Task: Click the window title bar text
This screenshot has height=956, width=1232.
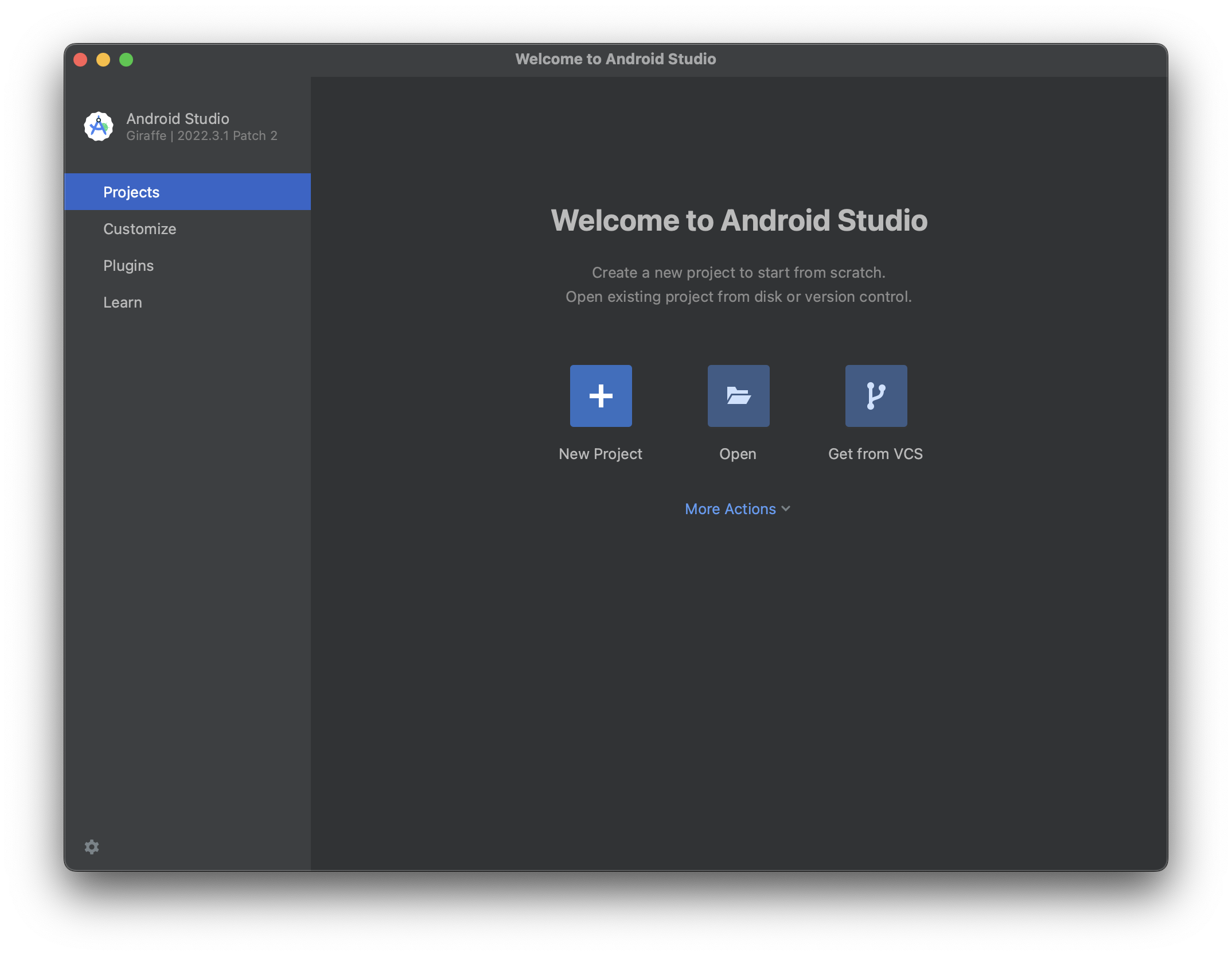Action: (615, 59)
